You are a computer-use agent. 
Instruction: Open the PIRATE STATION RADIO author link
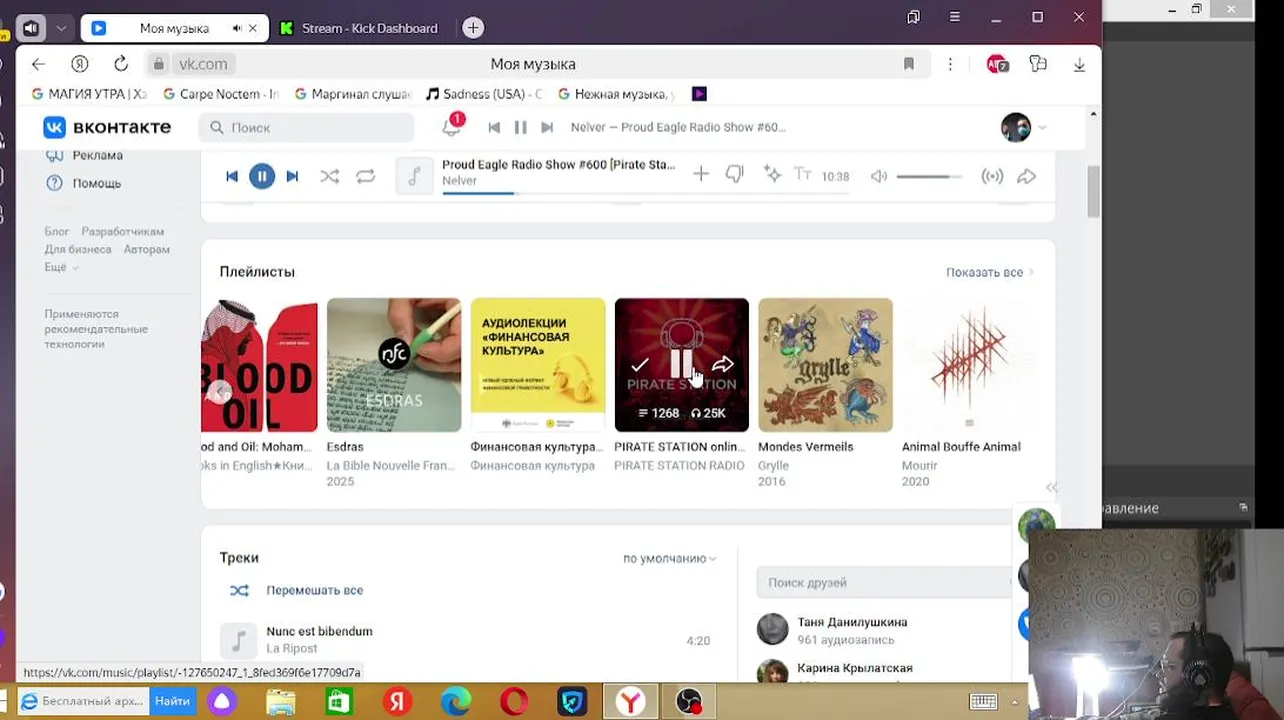679,465
